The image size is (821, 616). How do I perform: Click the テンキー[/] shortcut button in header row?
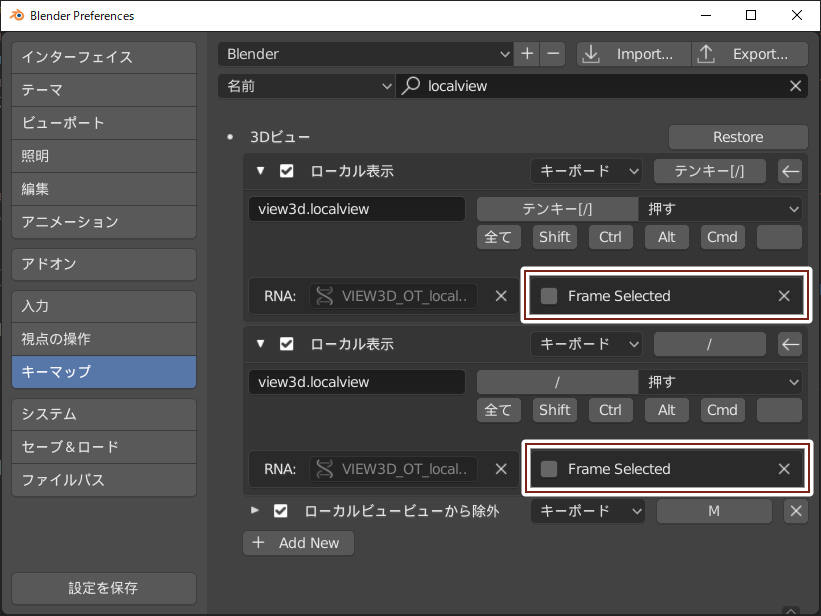pyautogui.click(x=709, y=171)
